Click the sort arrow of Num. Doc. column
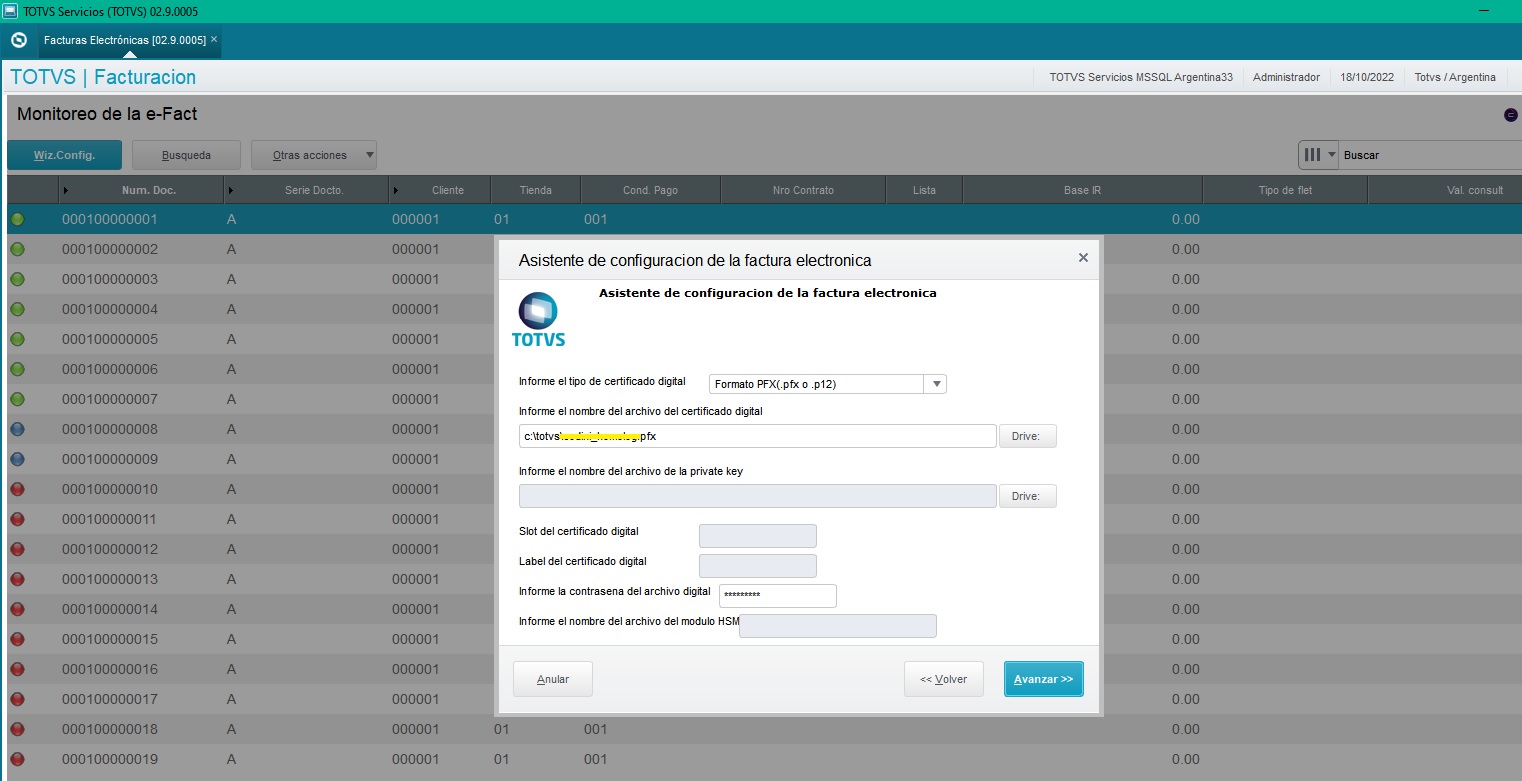Viewport: 1522px width, 781px height. [x=66, y=190]
